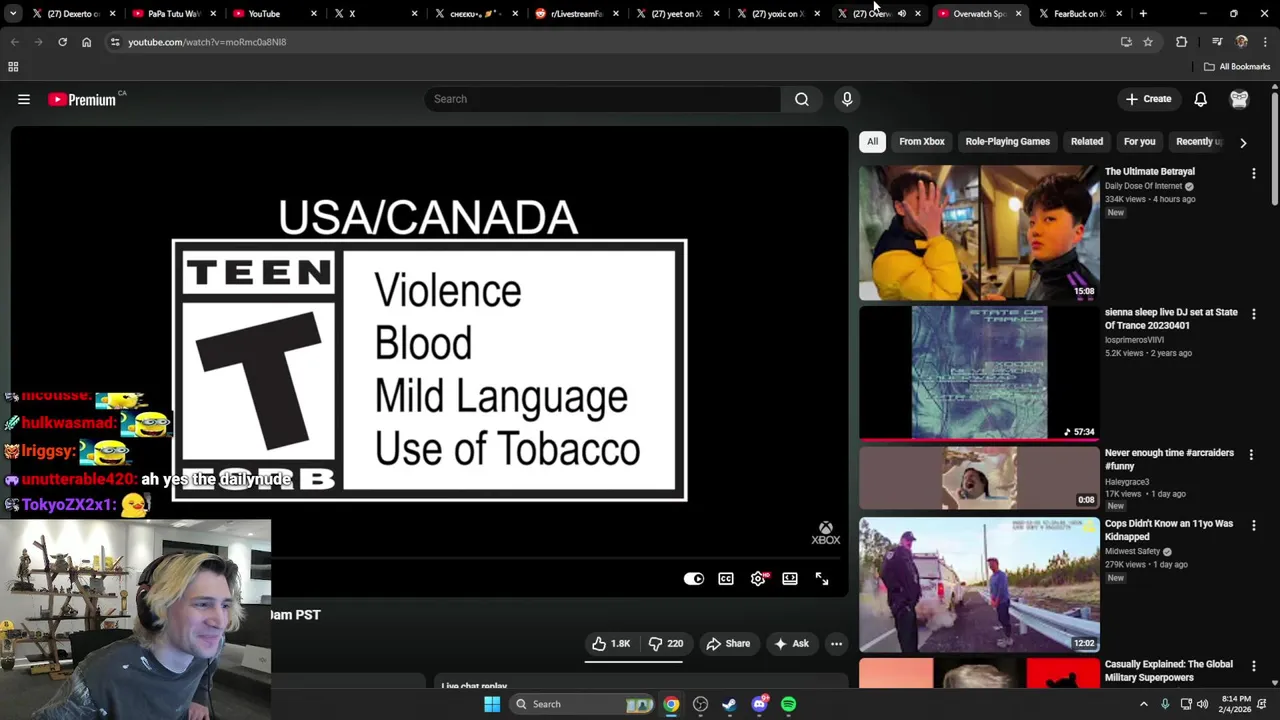The image size is (1280, 720).
Task: Bookmark this page with the star
Action: click(x=1148, y=42)
